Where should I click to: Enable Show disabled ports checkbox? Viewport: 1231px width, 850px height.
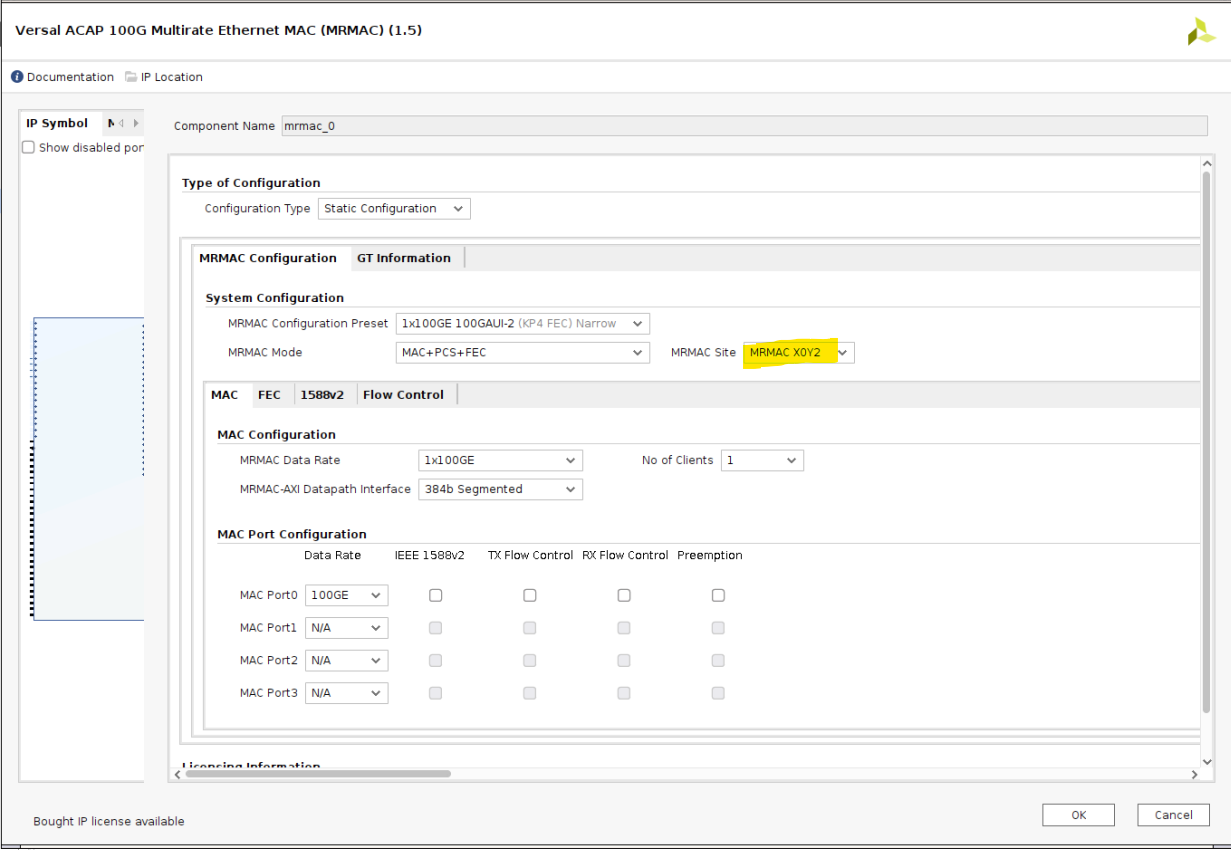pos(29,148)
